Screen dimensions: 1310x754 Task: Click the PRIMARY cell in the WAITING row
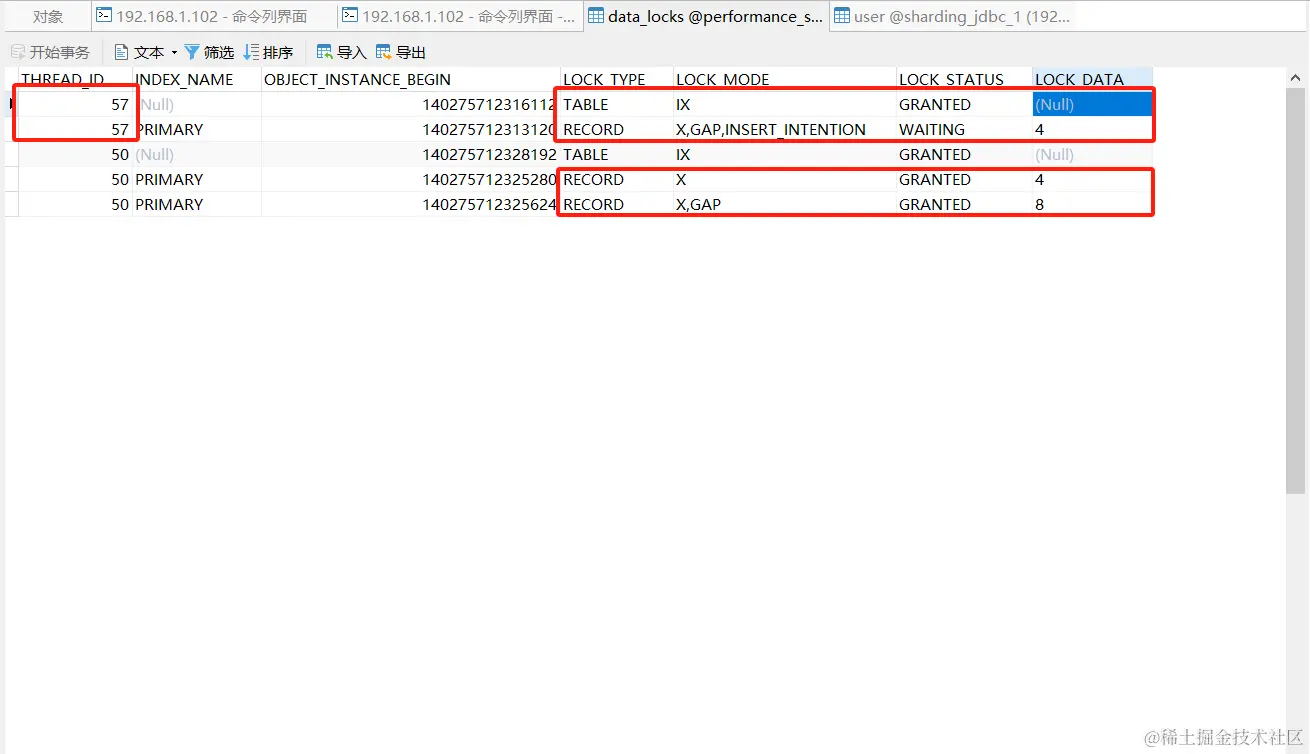coord(197,129)
